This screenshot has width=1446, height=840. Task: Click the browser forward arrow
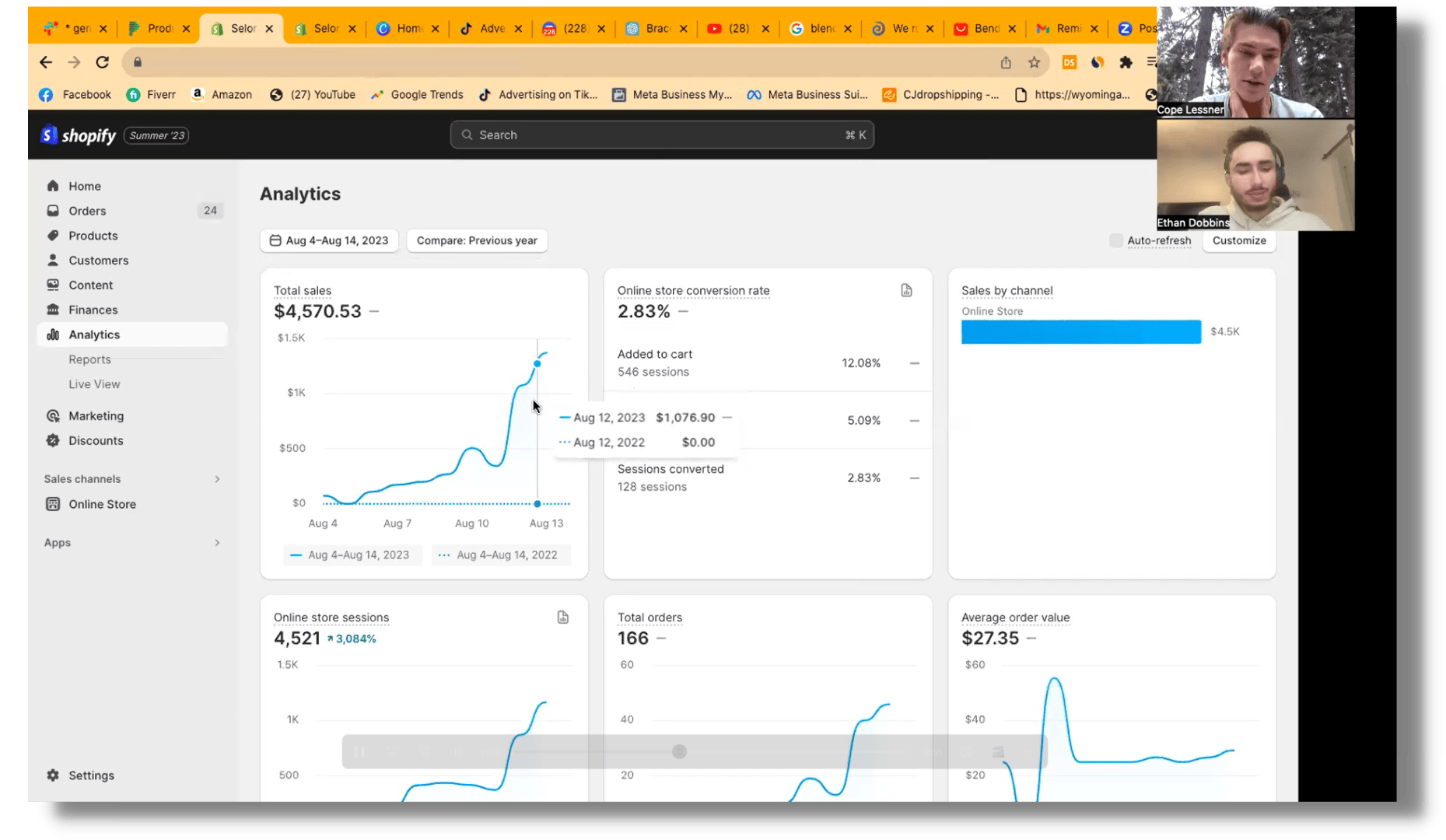(x=74, y=62)
